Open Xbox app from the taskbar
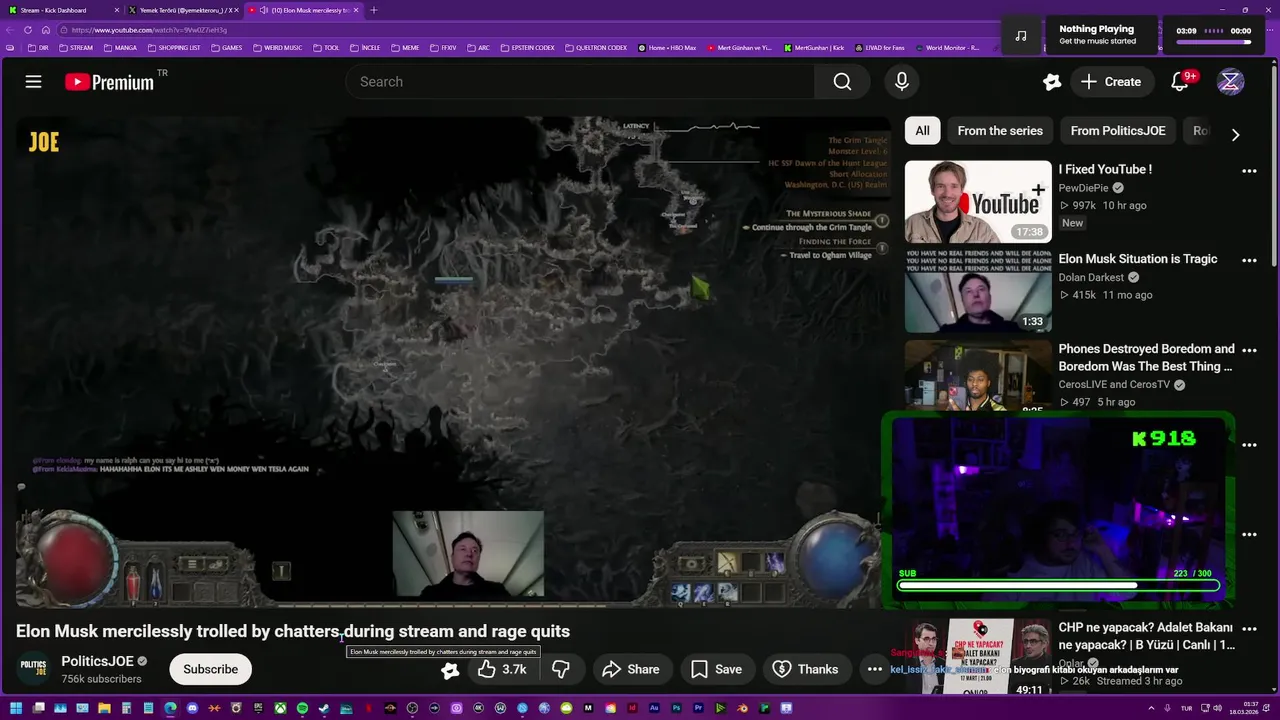1280x720 pixels. (x=280, y=708)
